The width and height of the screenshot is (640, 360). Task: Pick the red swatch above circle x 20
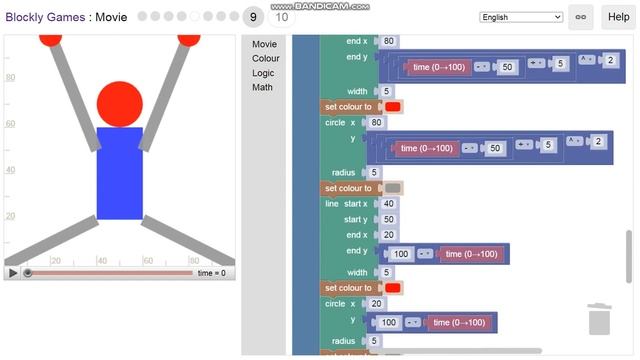pos(393,288)
